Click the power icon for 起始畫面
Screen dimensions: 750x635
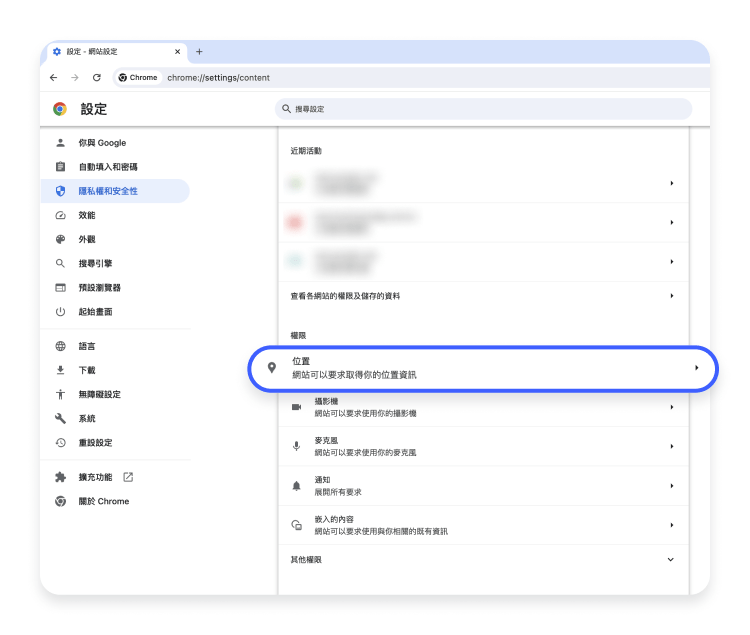pyautogui.click(x=60, y=312)
